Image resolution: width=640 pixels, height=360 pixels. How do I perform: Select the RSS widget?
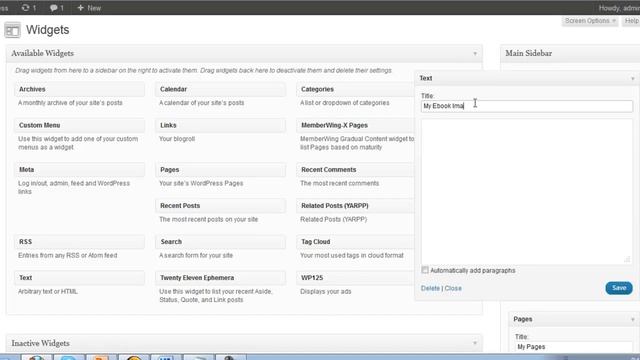pyautogui.click(x=80, y=242)
